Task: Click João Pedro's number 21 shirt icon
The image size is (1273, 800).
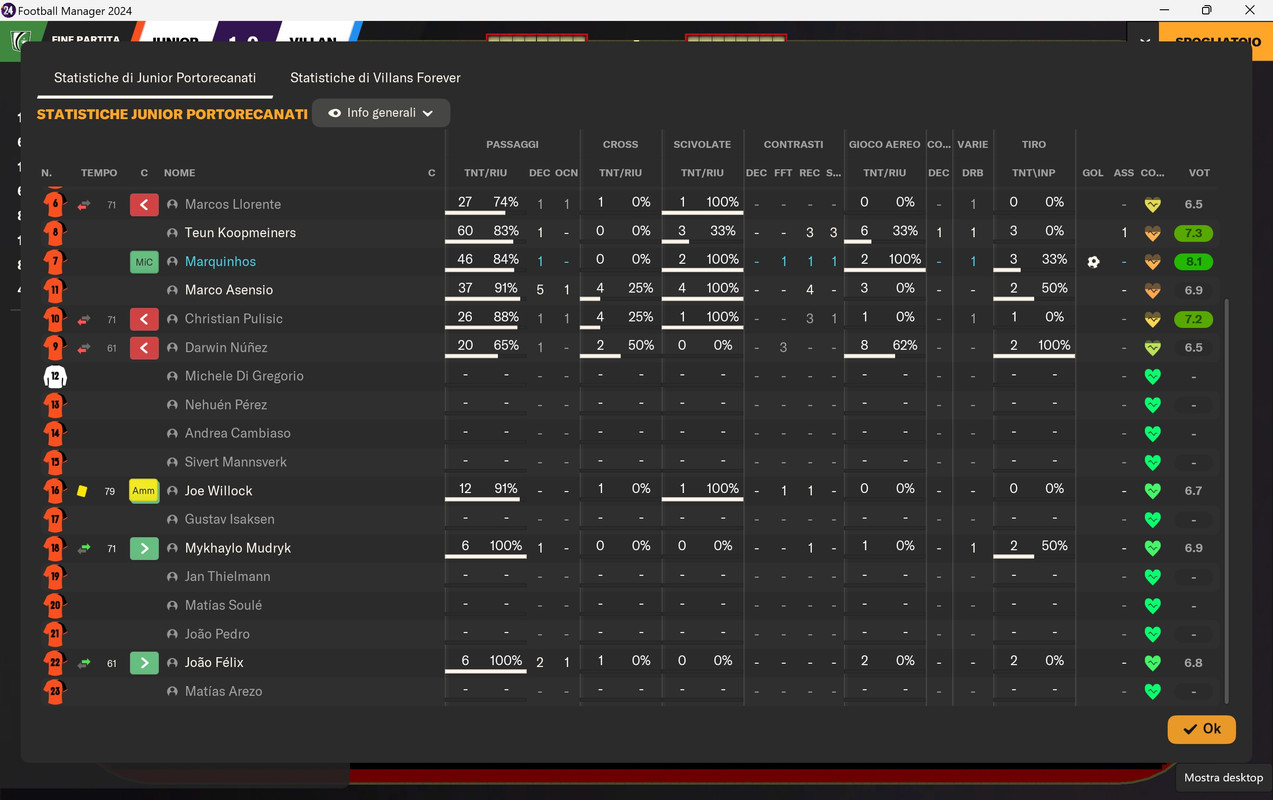Action: point(54,634)
